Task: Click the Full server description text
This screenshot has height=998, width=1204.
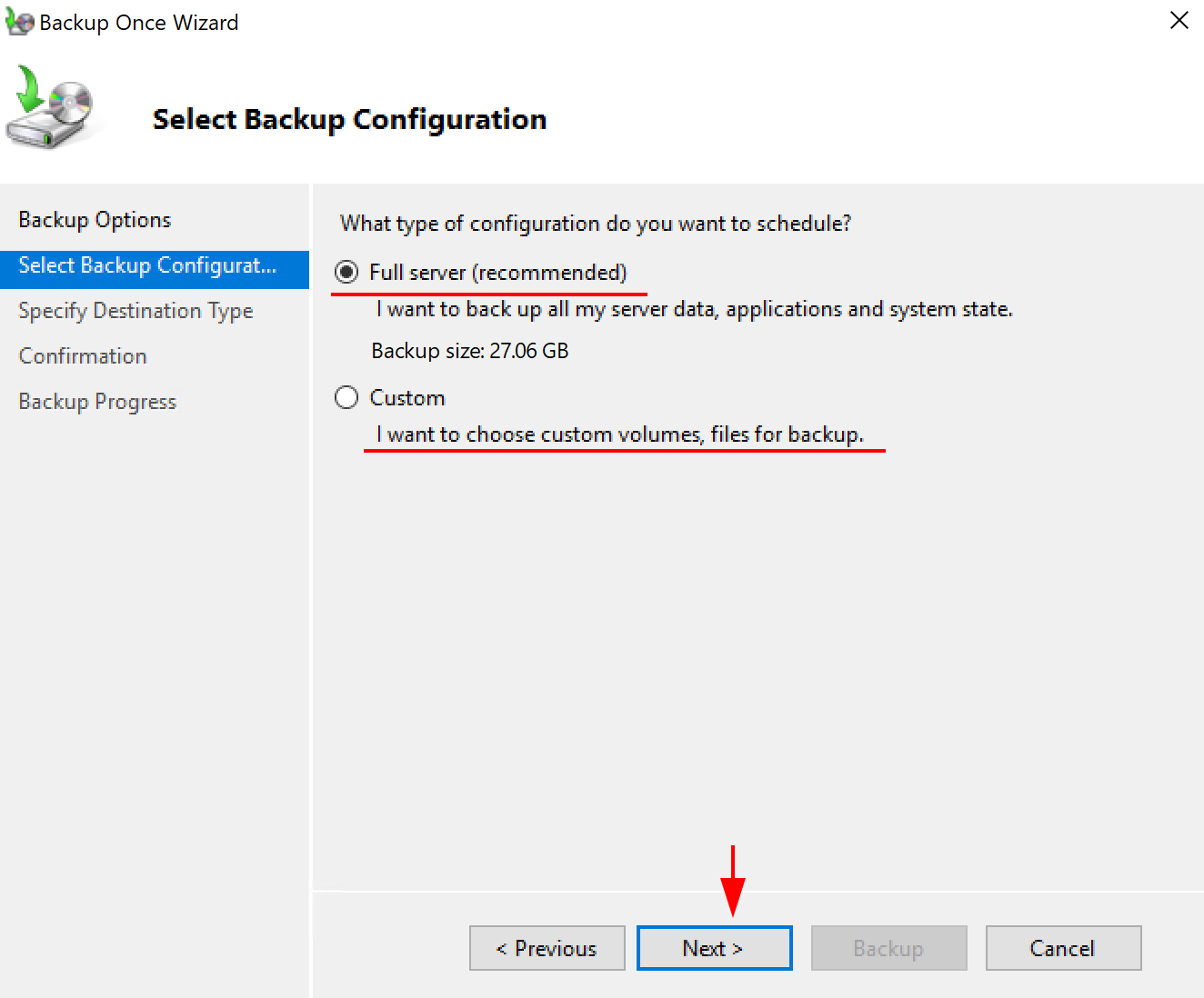Action: click(x=693, y=309)
